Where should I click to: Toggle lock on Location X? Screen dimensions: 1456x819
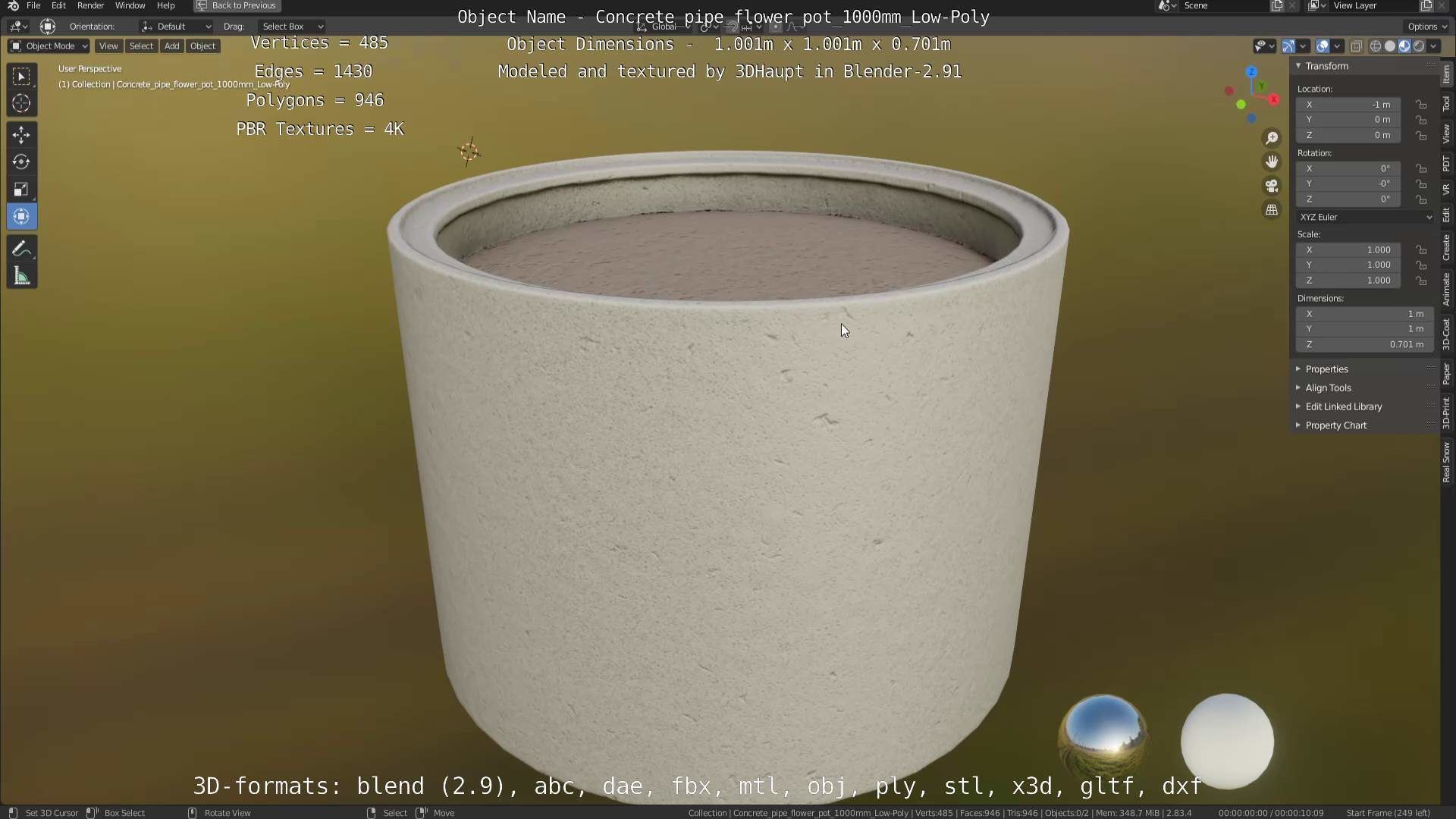(x=1422, y=105)
